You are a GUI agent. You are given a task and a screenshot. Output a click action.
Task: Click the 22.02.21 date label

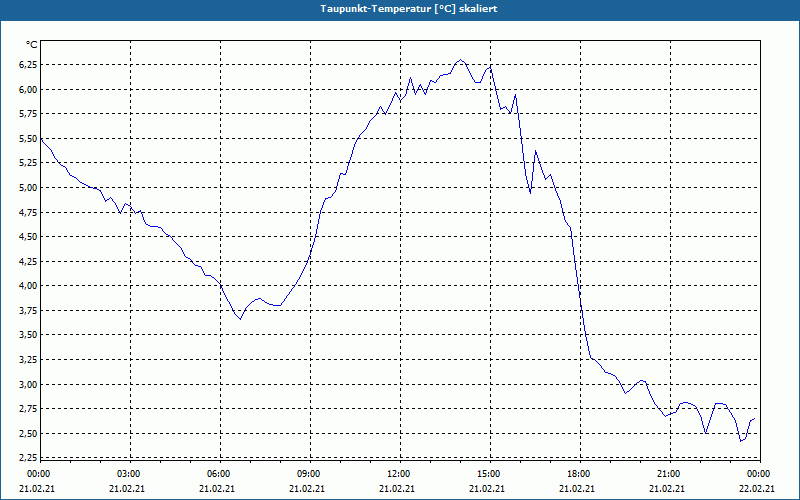click(757, 489)
